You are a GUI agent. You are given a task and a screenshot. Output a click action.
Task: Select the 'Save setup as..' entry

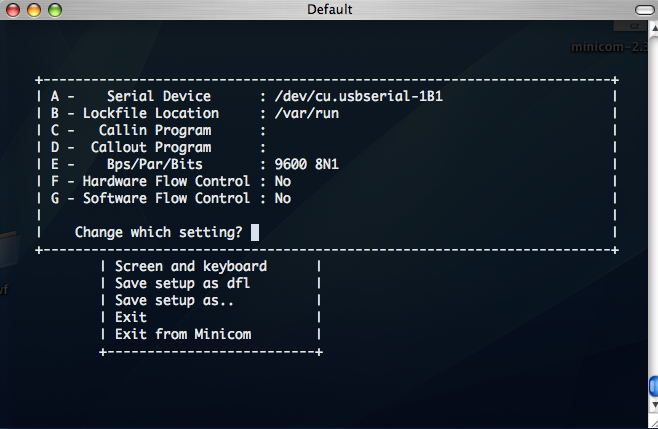coord(176,300)
